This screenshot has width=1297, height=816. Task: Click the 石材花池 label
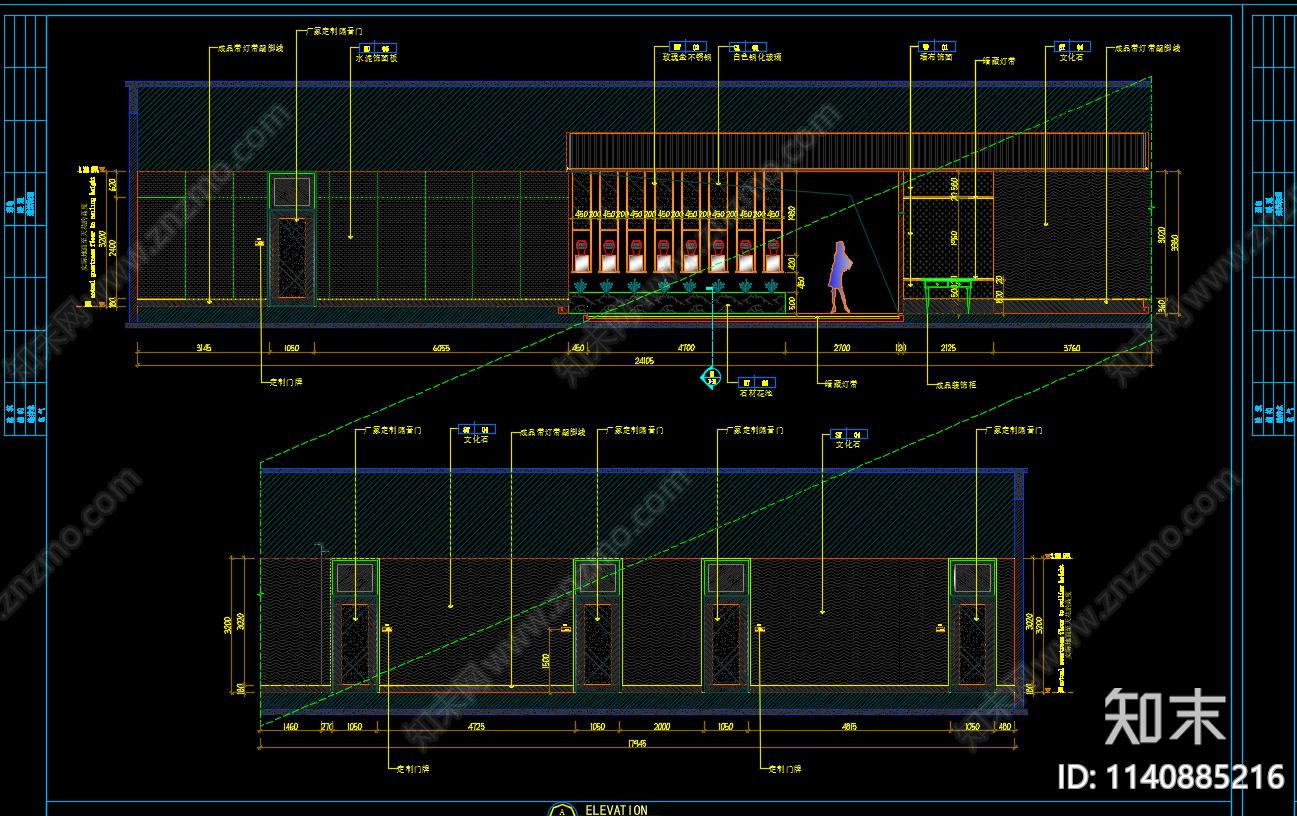pyautogui.click(x=755, y=393)
